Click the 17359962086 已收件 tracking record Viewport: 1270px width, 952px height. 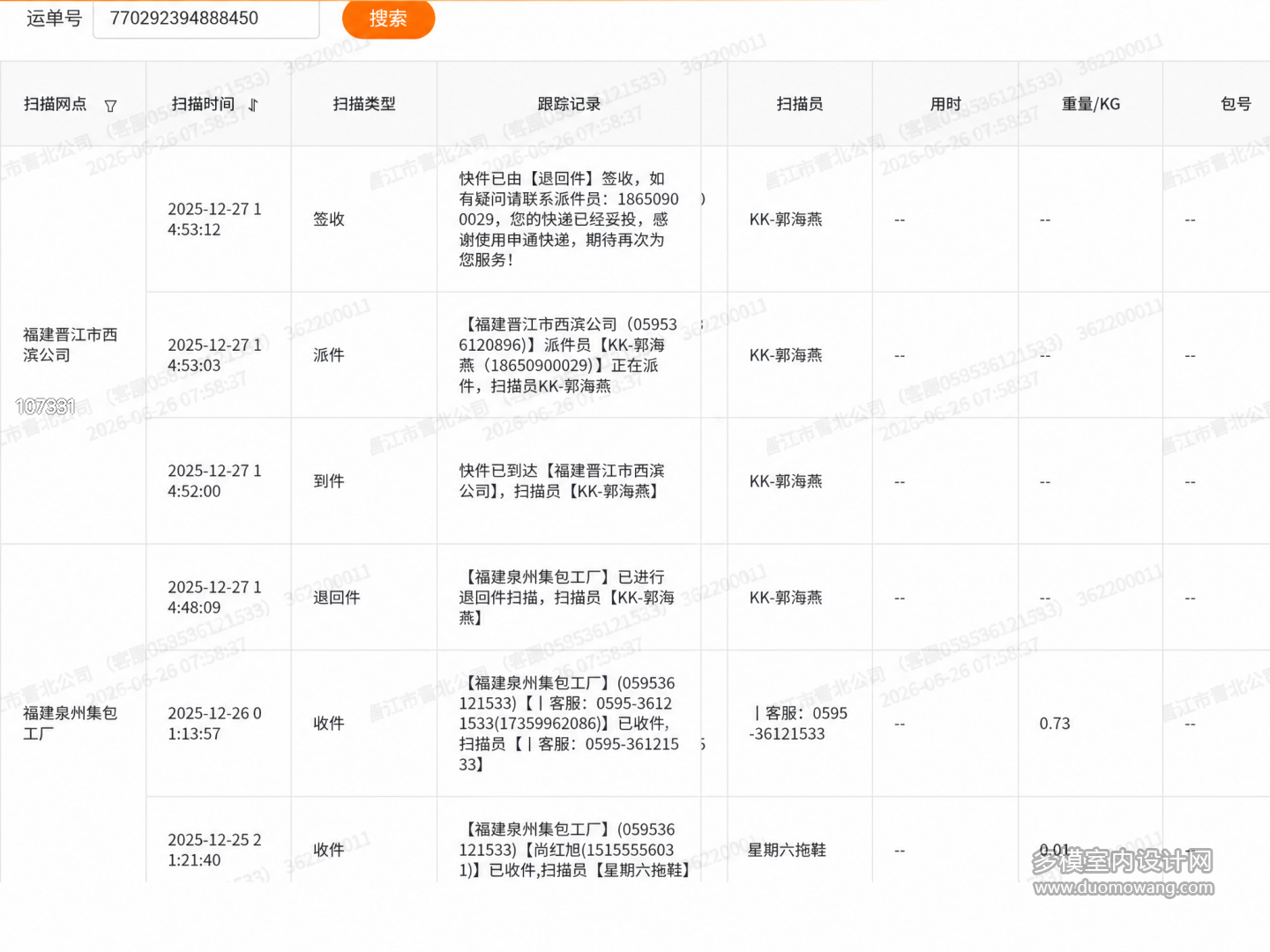[x=569, y=724]
